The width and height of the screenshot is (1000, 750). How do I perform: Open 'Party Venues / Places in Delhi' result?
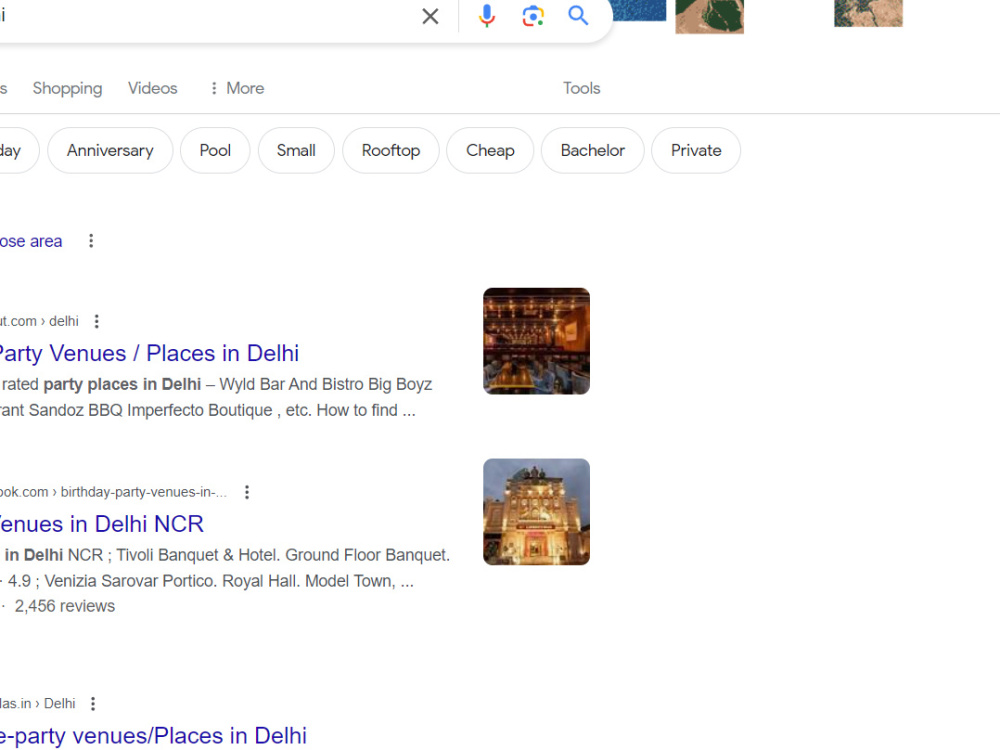point(149,353)
